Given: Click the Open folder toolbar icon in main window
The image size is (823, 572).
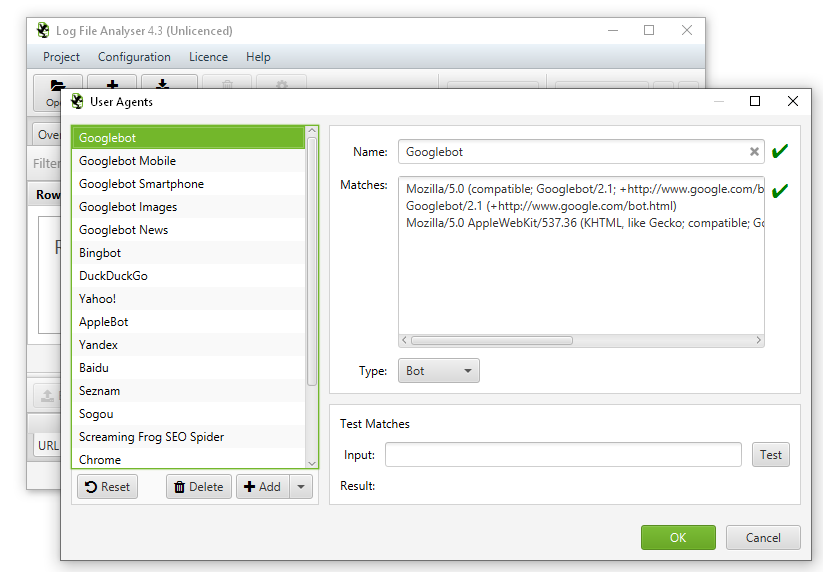Looking at the screenshot, I should coord(57,88).
